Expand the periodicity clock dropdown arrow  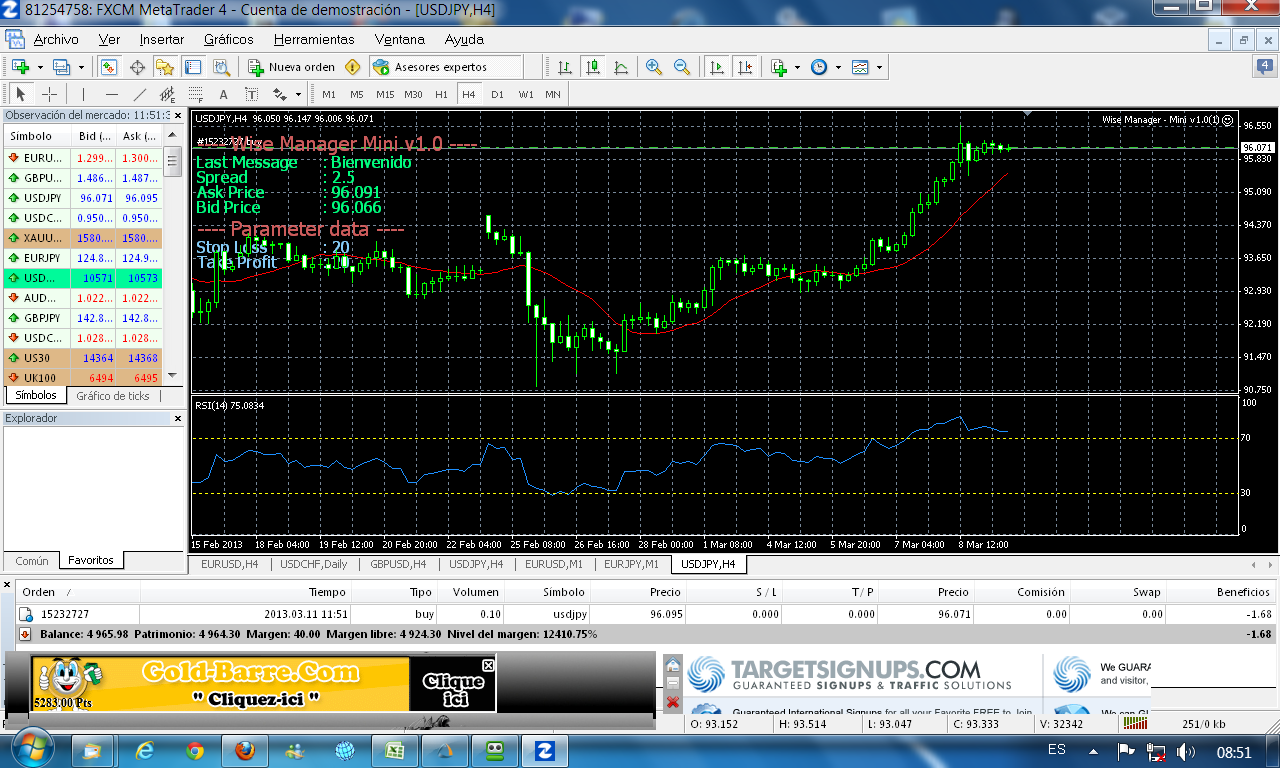pos(838,67)
